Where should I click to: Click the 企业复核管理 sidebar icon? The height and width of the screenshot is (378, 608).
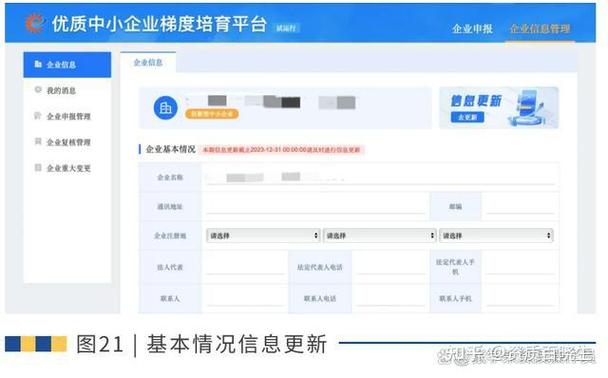point(38,141)
